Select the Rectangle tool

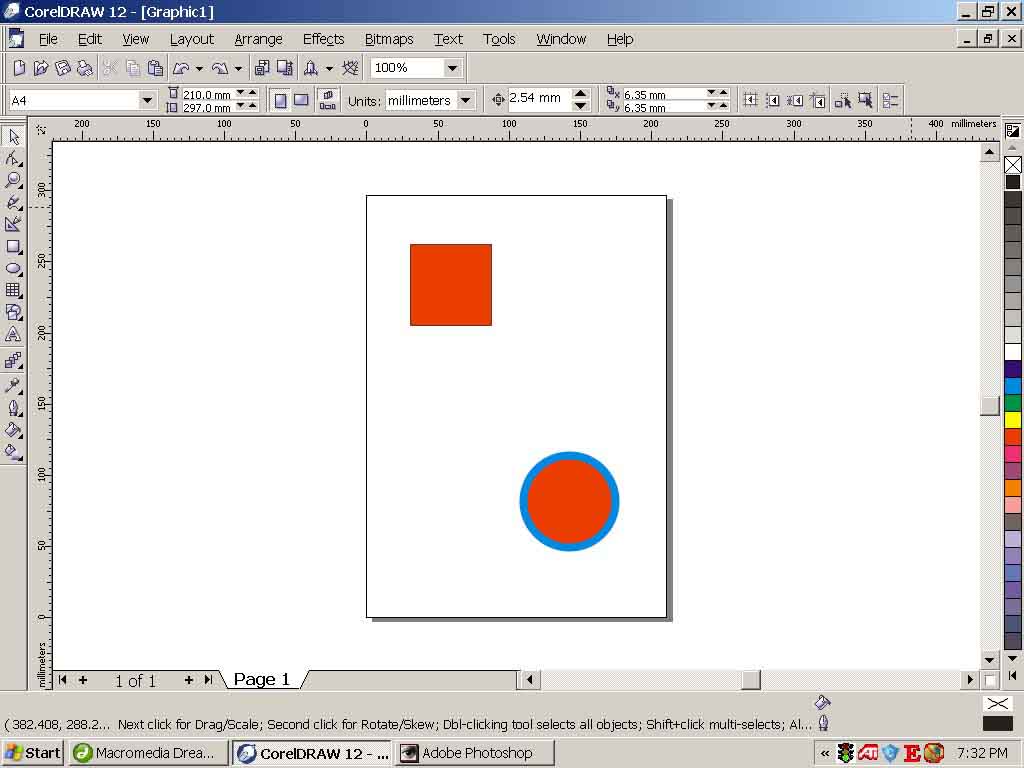[13, 246]
